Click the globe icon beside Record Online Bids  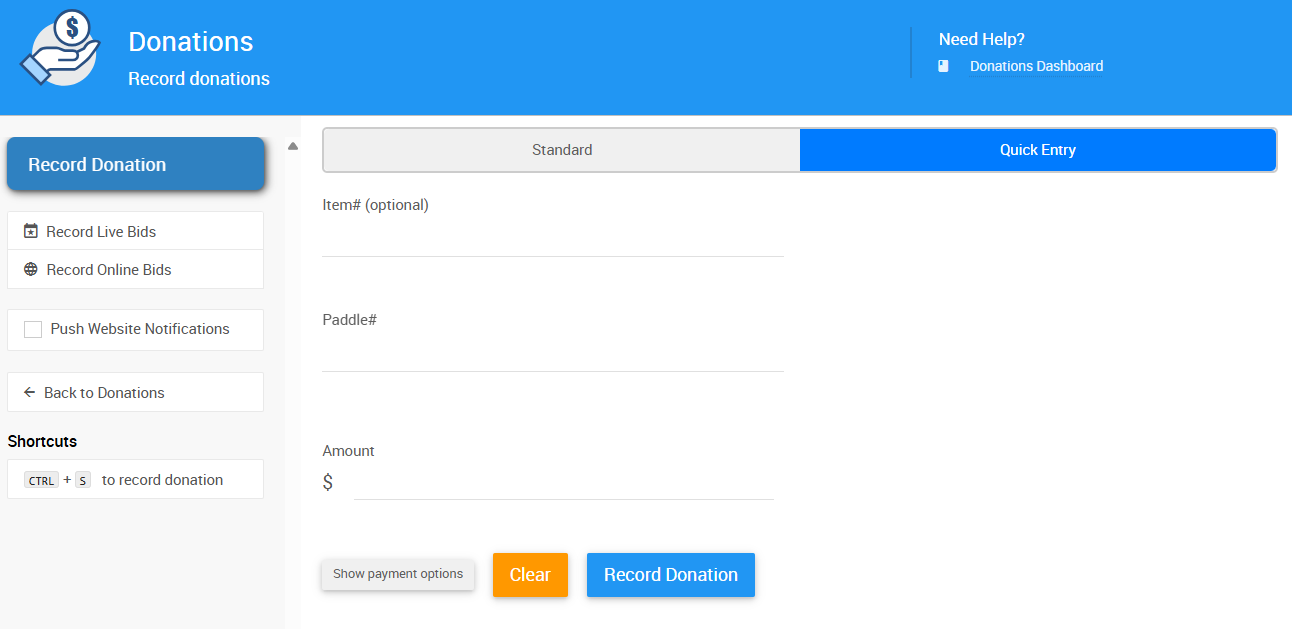pyautogui.click(x=31, y=269)
